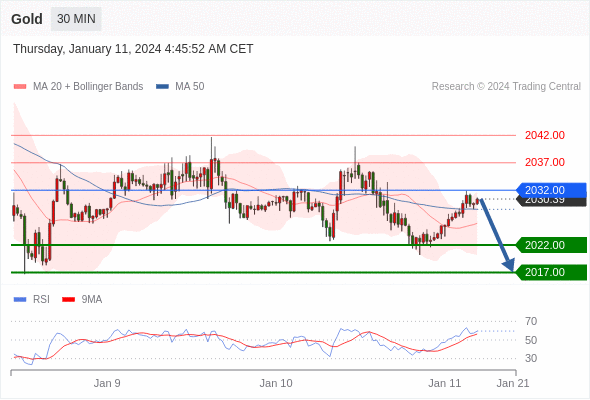Click the Jan 21 date axis label

point(513,383)
